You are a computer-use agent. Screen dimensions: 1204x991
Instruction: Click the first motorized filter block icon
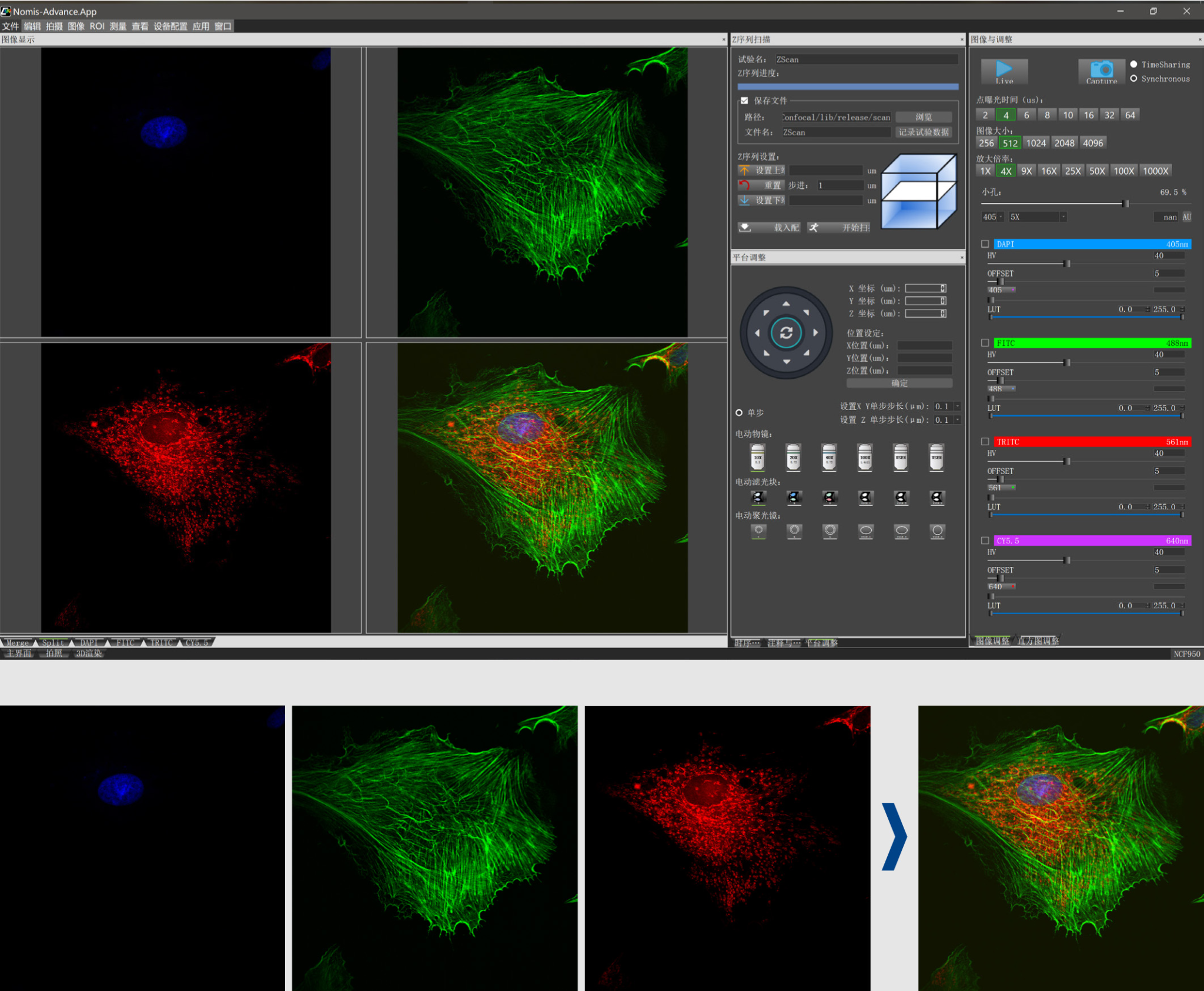758,498
